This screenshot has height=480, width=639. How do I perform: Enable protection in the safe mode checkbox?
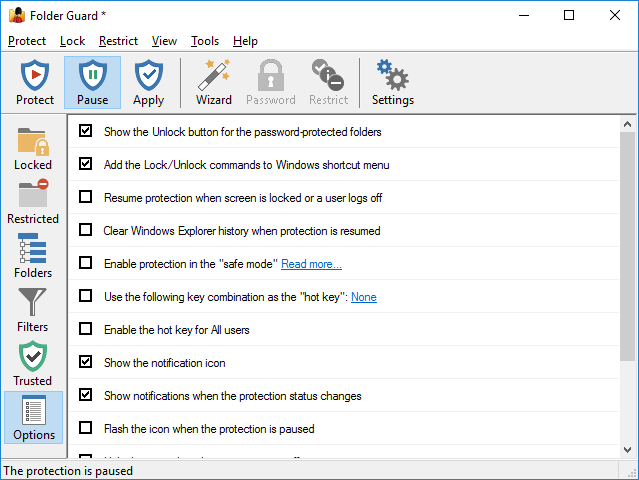tap(86, 263)
